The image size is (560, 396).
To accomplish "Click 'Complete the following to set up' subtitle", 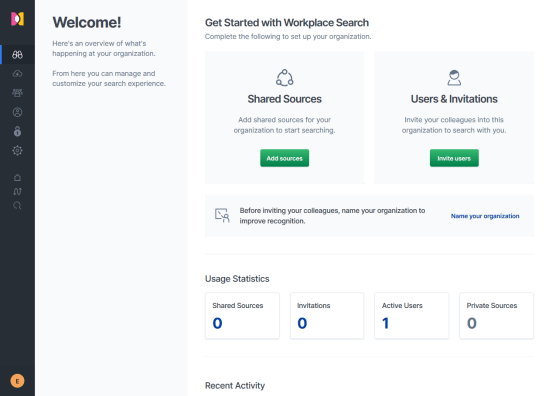I will pyautogui.click(x=288, y=36).
